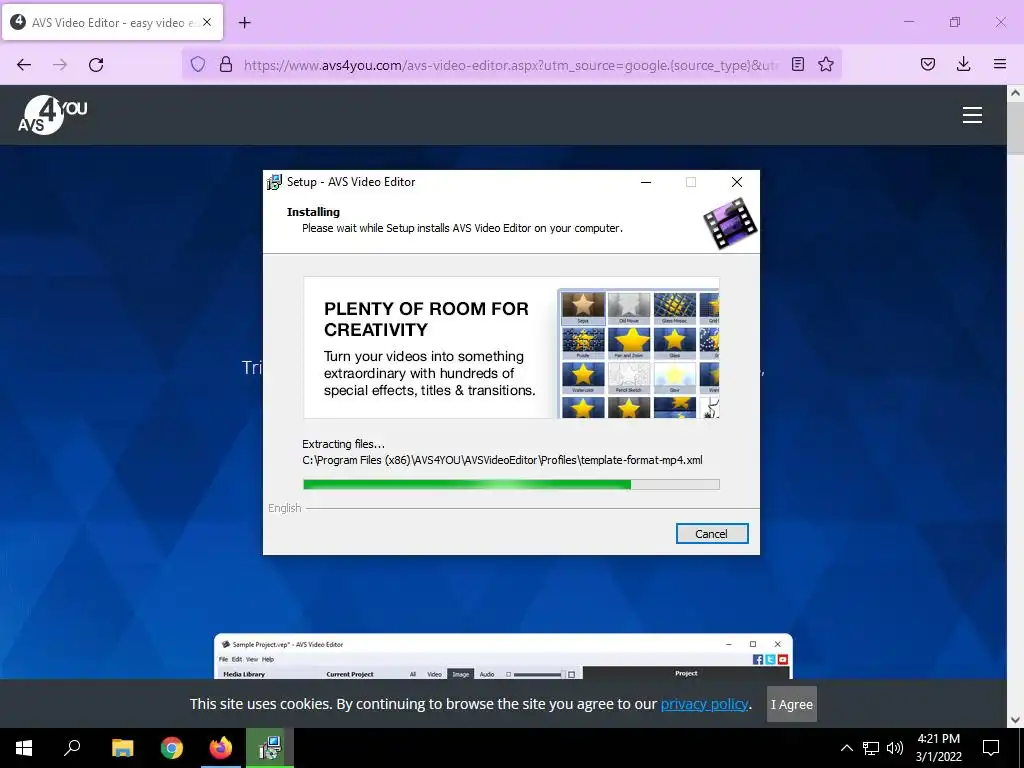Click the 'Installing' heading in Setup
The height and width of the screenshot is (768, 1024).
[x=313, y=212]
